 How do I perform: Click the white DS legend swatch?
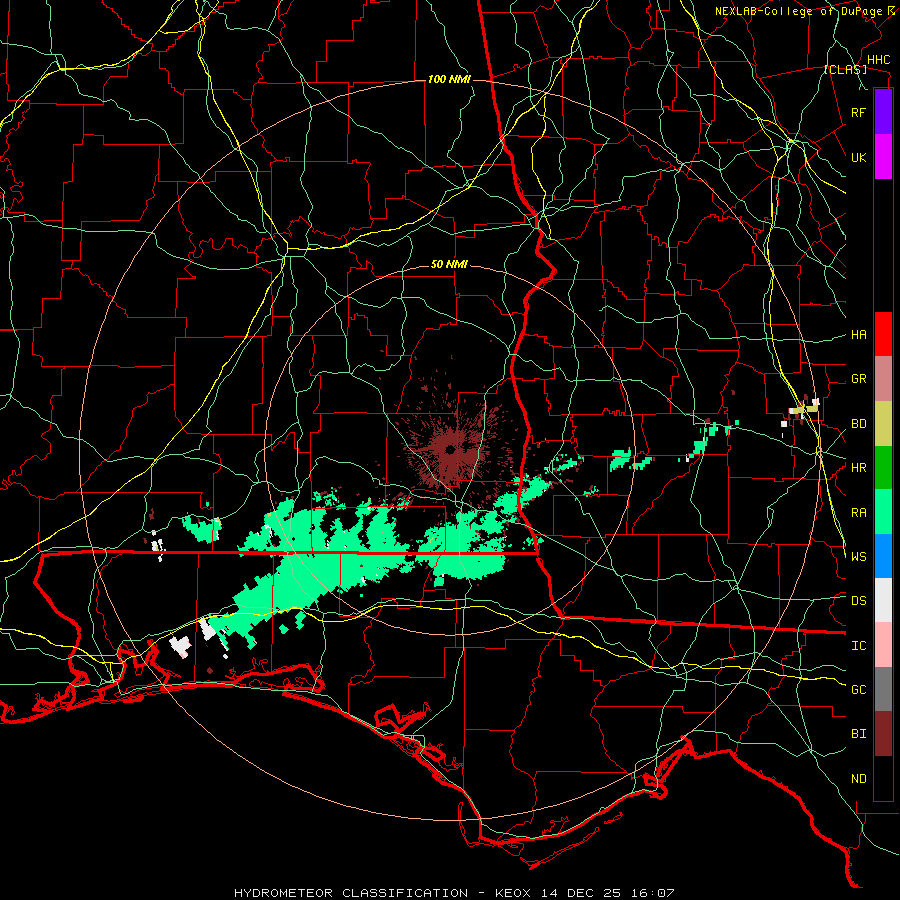click(883, 600)
